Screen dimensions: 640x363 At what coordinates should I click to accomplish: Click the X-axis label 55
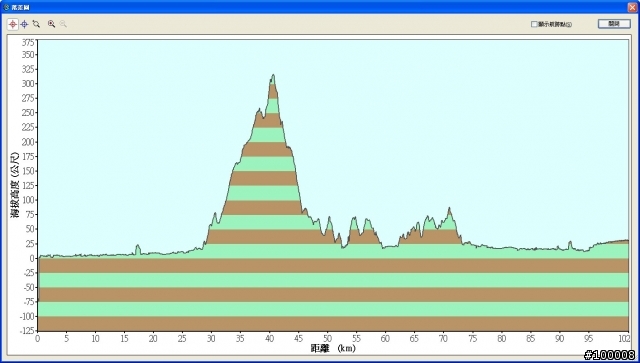pos(356,339)
